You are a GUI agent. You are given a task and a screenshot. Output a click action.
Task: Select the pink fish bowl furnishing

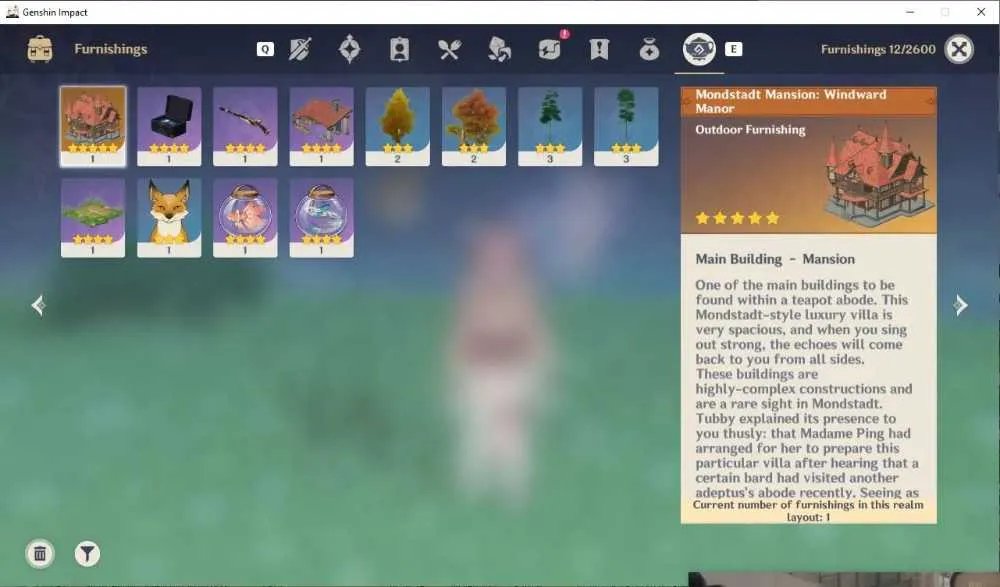pos(245,218)
